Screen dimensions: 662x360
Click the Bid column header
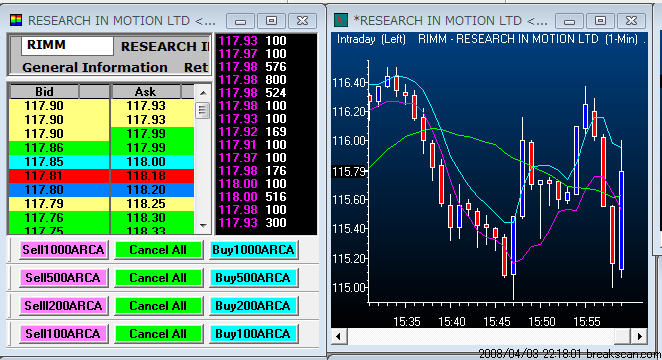(x=44, y=92)
